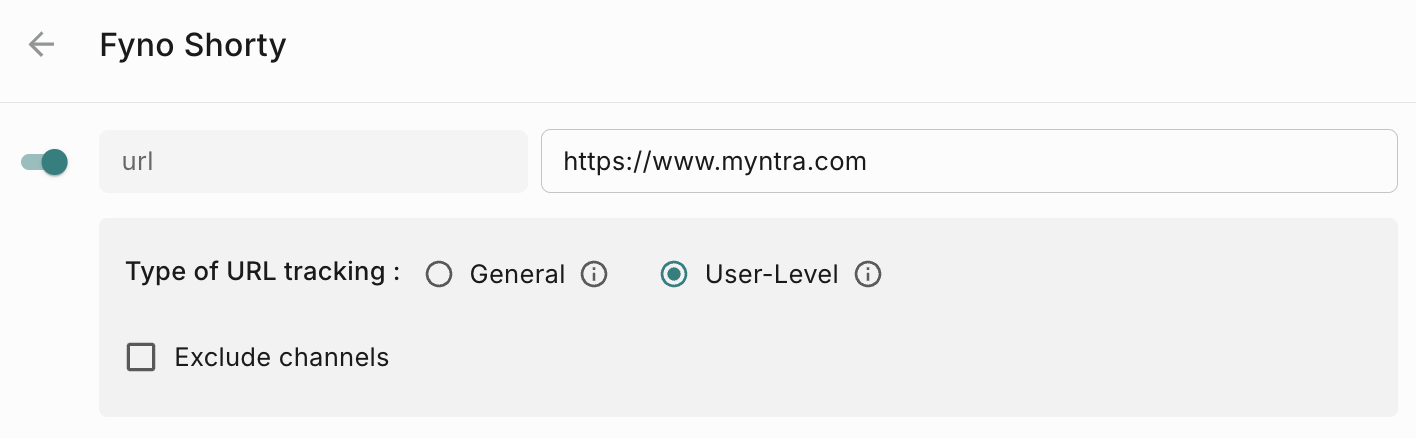Go back using the arrow icon
The image size is (1416, 438).
click(x=41, y=45)
